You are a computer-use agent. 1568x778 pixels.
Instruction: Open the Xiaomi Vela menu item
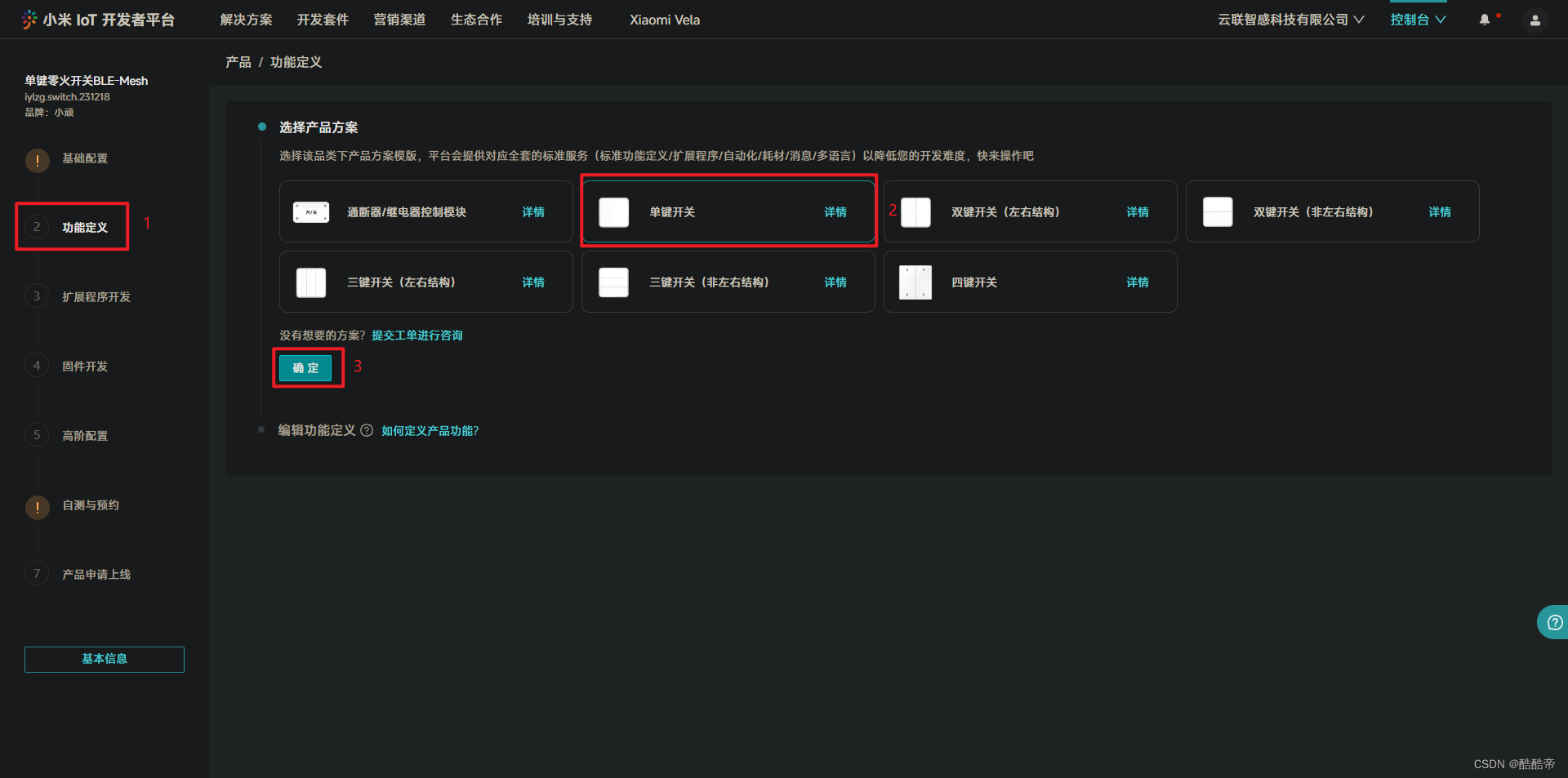click(665, 20)
